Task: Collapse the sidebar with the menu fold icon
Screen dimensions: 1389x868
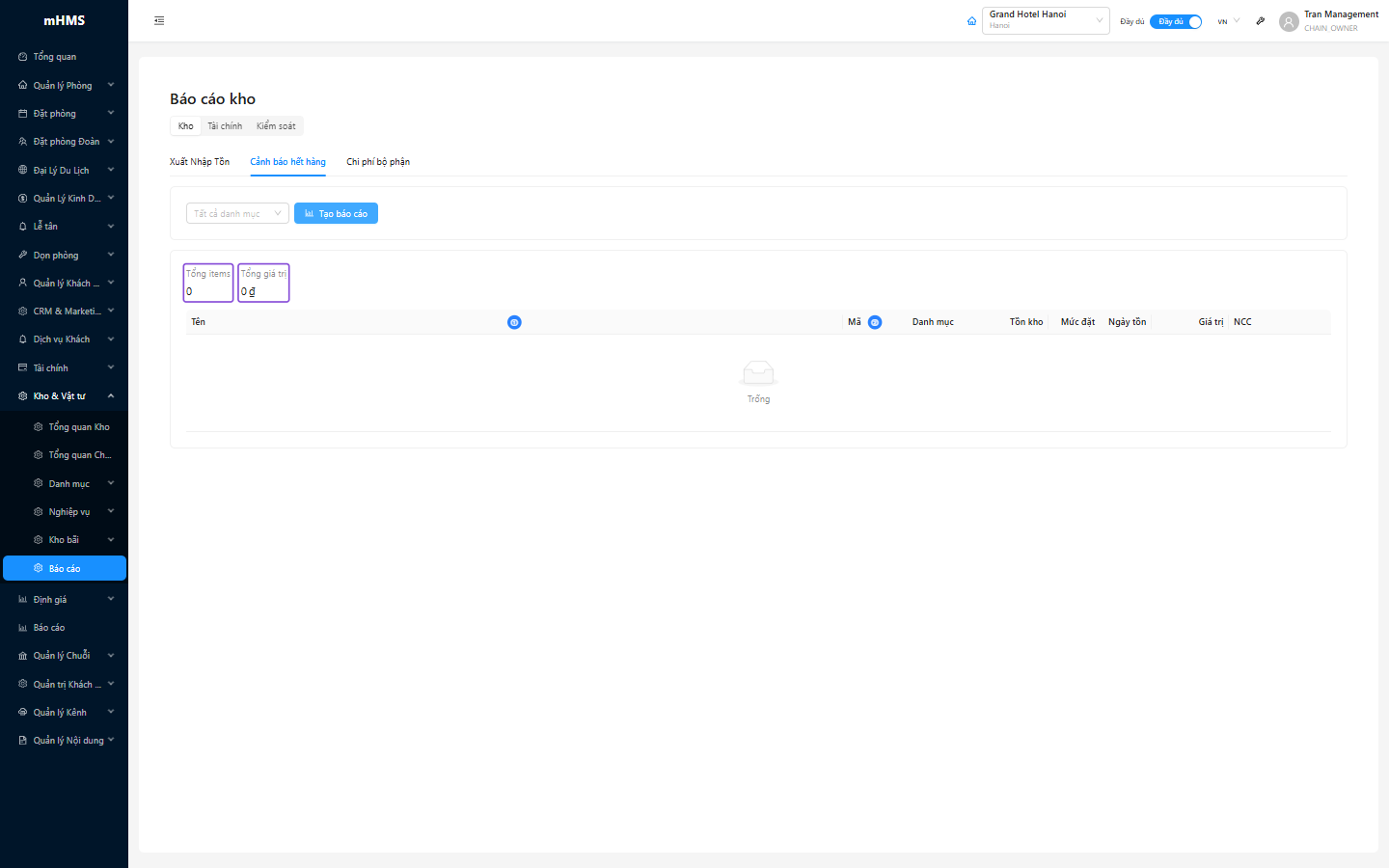Action: tap(159, 20)
